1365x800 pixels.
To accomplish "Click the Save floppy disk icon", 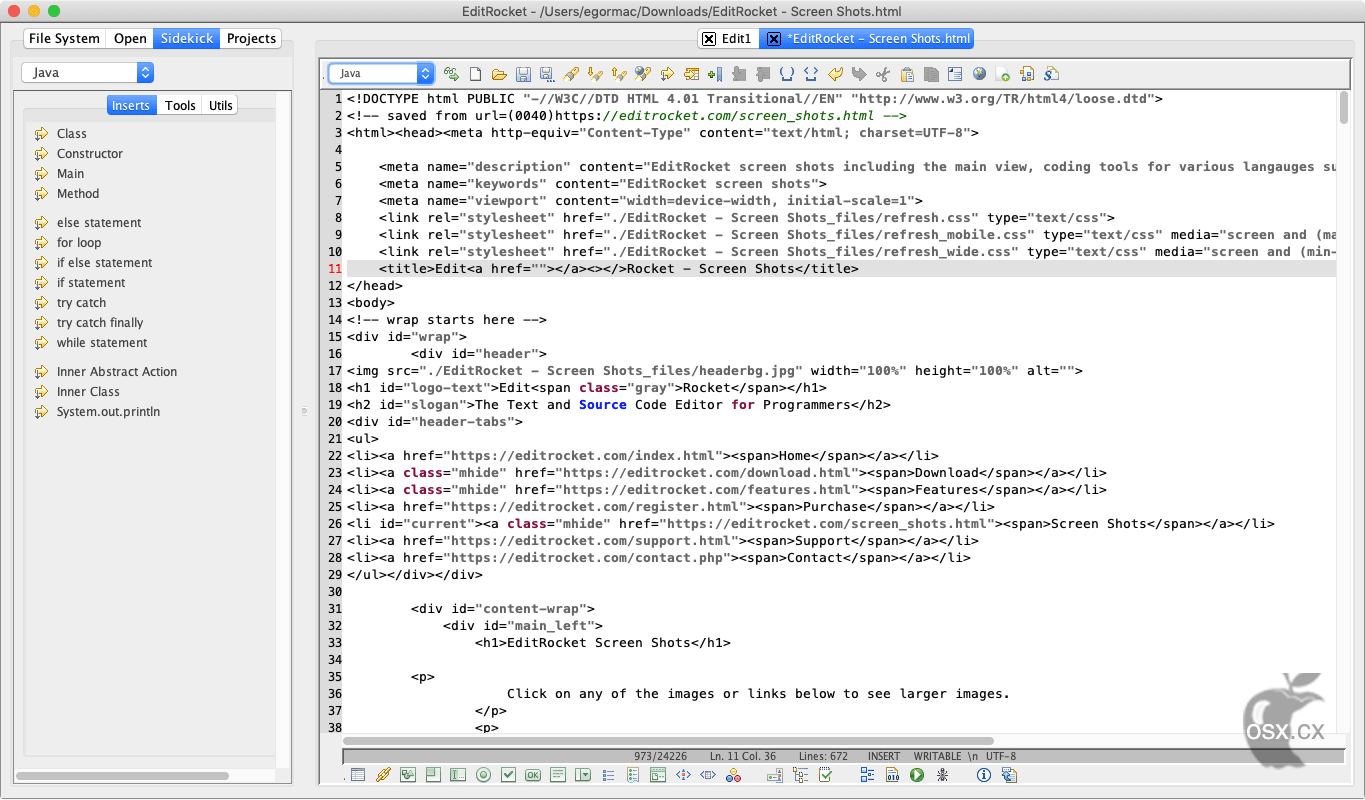I will coord(523,74).
